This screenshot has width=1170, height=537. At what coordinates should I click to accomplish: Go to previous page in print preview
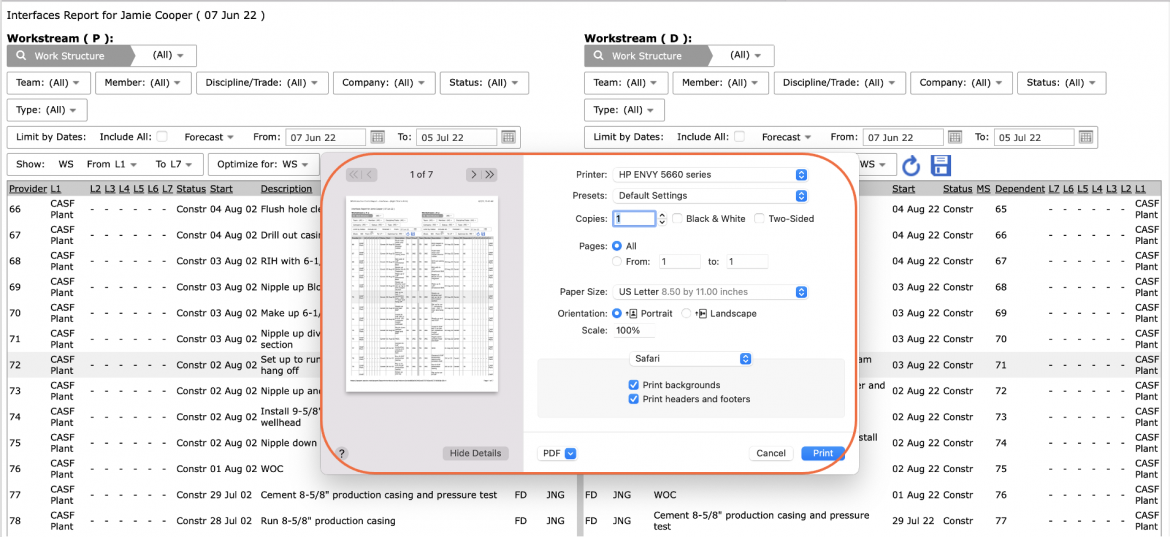[369, 175]
